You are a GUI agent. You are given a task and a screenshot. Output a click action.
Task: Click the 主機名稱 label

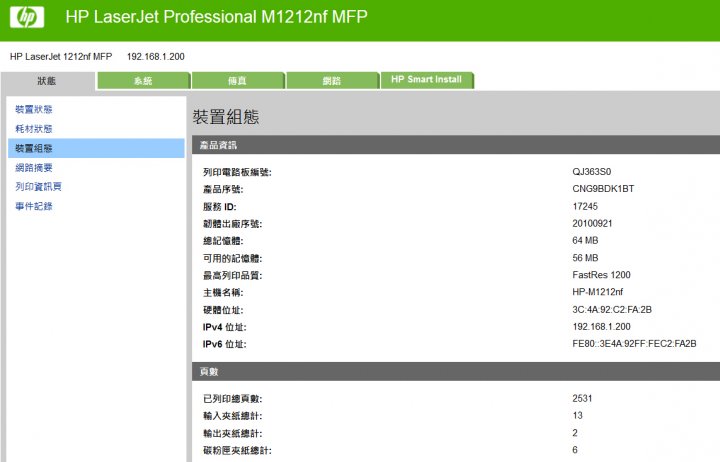tap(223, 293)
